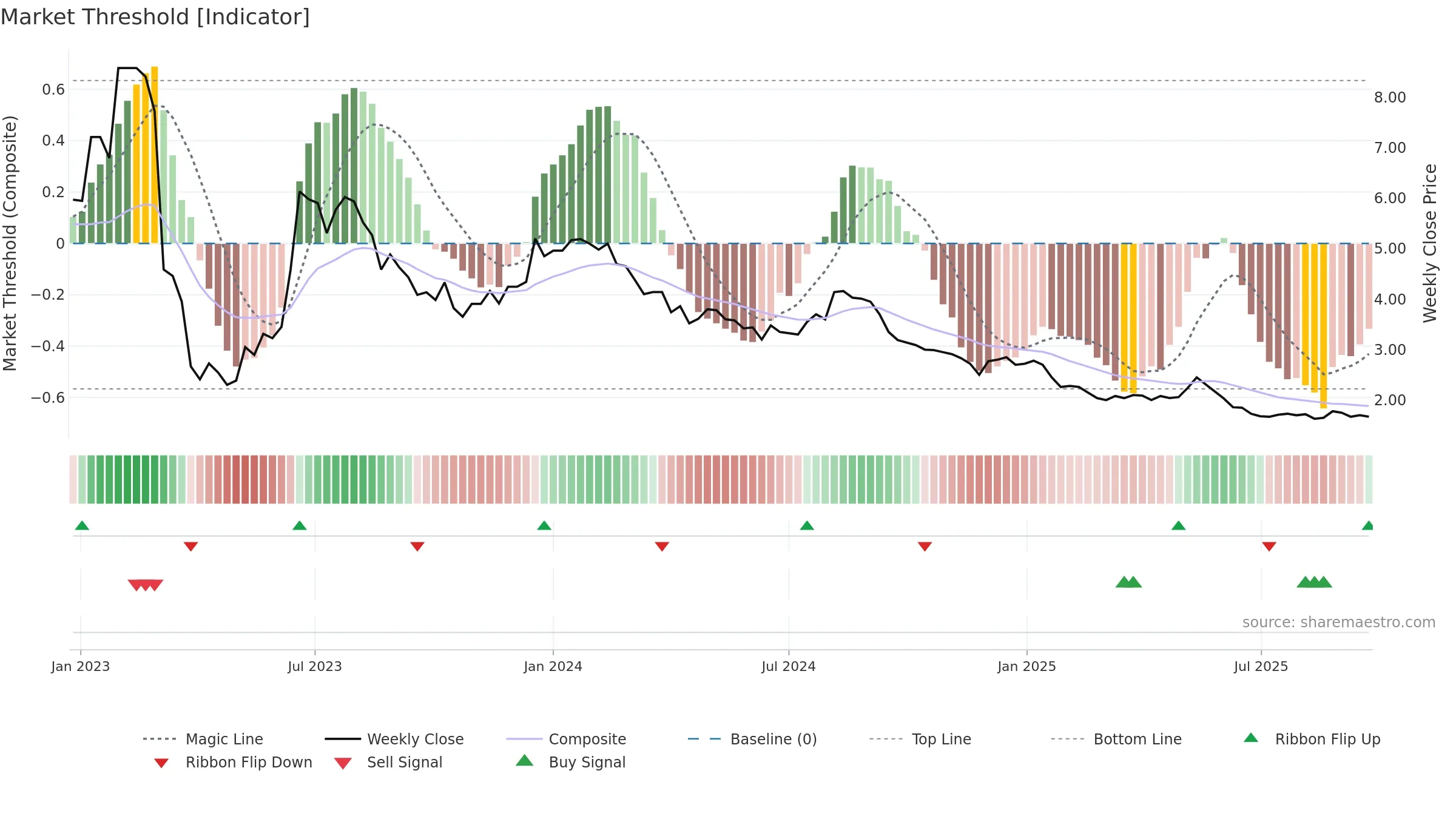Screen dimensions: 1456x819
Task: Click the Jul 2024 x-axis label
Action: point(789,667)
